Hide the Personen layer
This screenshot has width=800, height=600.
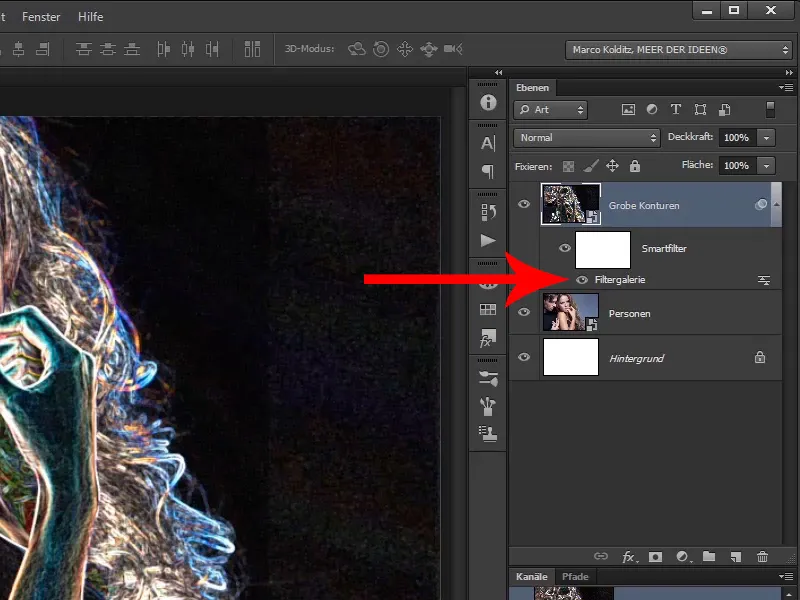point(524,312)
